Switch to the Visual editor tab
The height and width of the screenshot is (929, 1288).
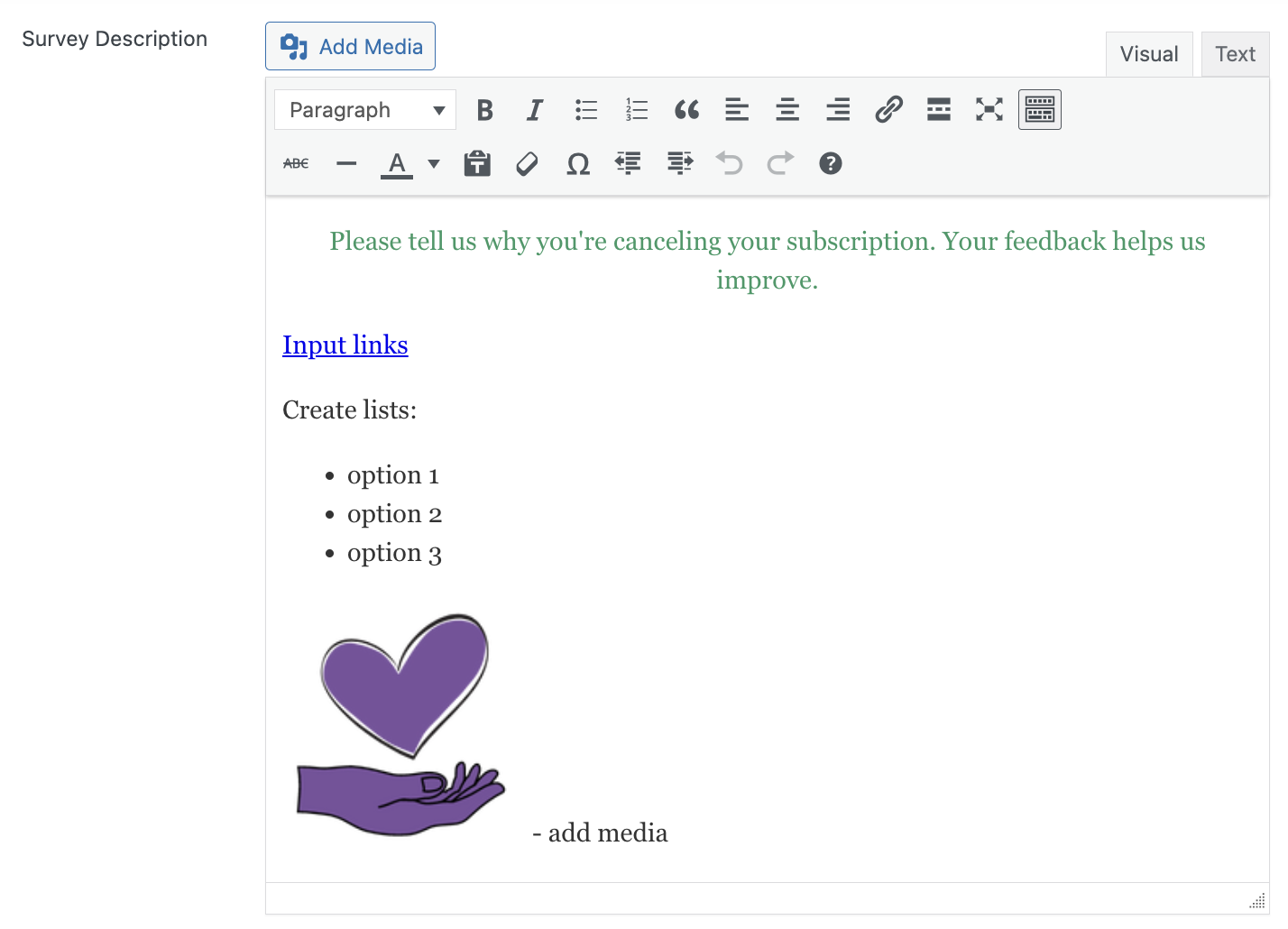click(1149, 54)
